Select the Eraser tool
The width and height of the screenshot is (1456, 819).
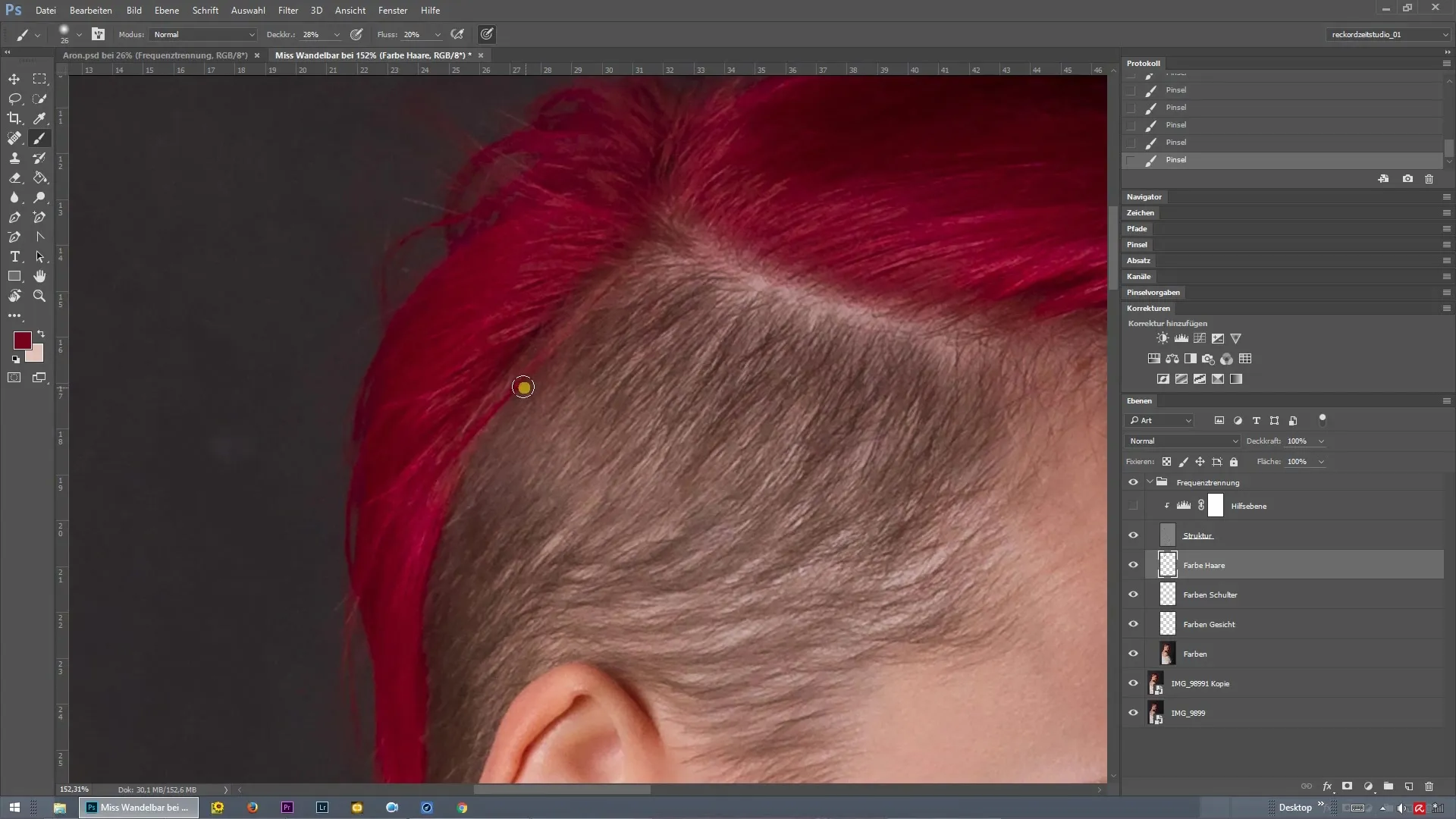coord(14,177)
